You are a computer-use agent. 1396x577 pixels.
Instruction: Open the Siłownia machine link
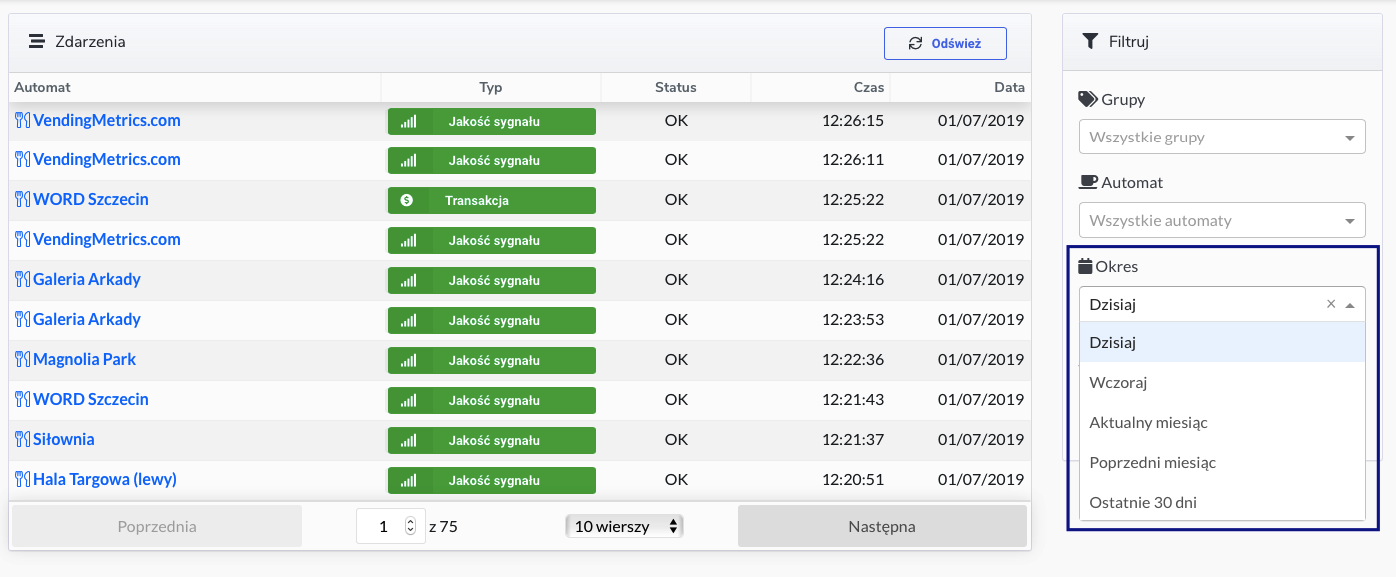tap(64, 439)
